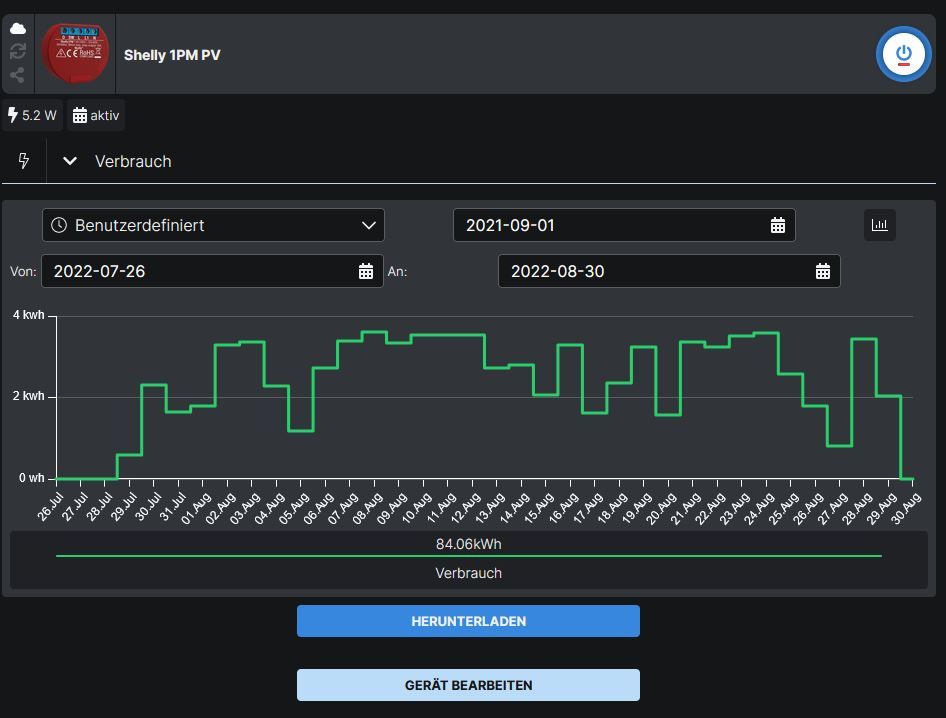Click the 5.2 W power reading badge
Image resolution: width=946 pixels, height=718 pixels.
coord(33,115)
